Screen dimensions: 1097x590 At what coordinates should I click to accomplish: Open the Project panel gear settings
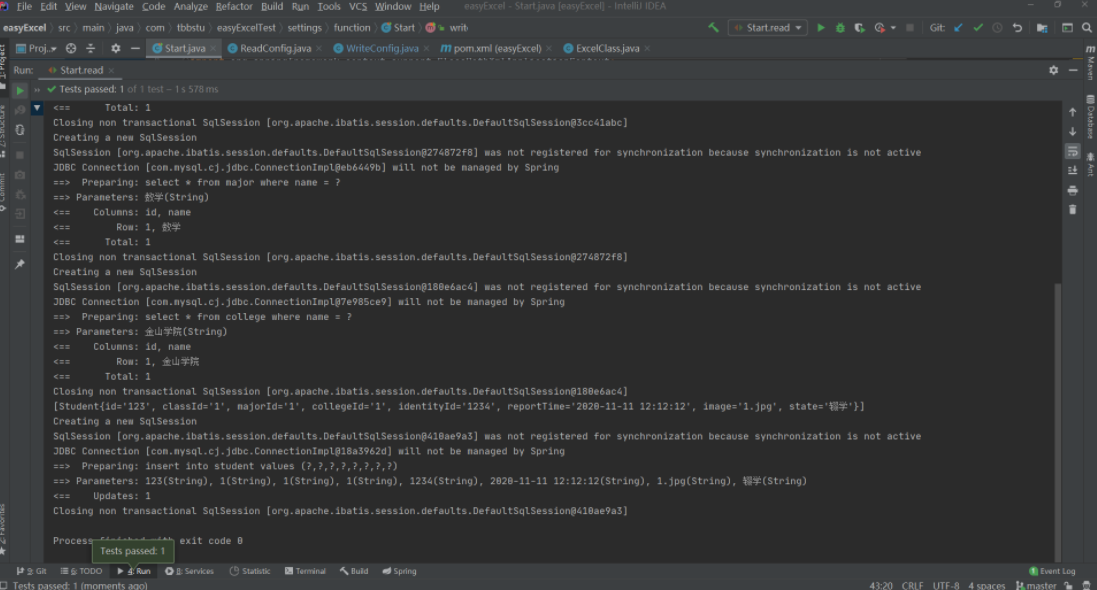pos(115,48)
